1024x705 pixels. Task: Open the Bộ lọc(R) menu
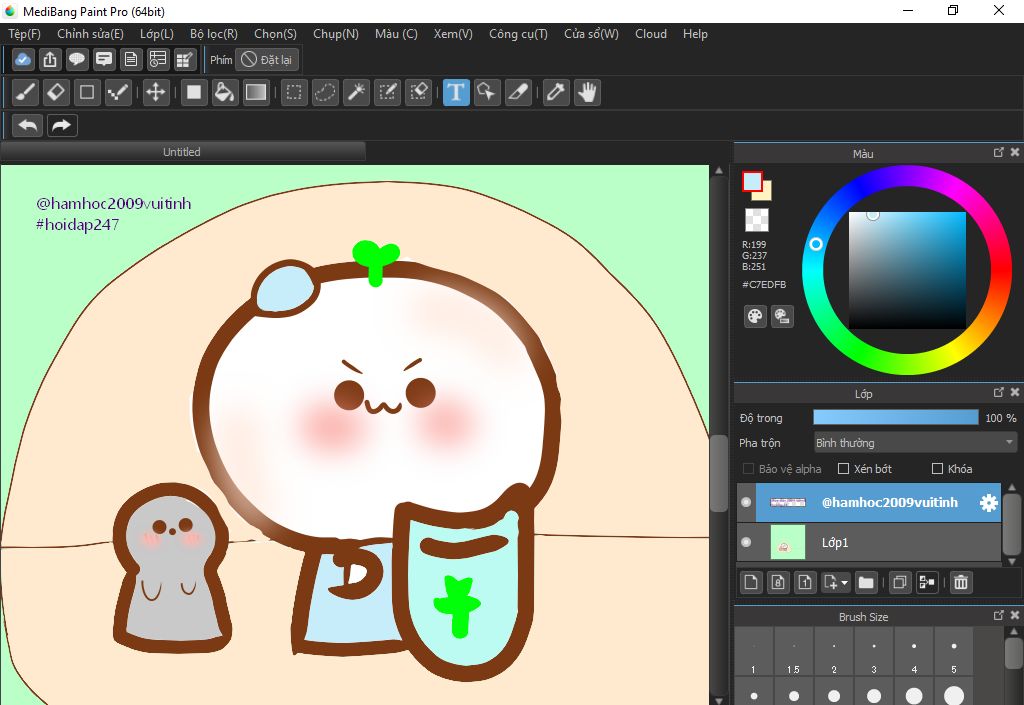click(x=214, y=34)
